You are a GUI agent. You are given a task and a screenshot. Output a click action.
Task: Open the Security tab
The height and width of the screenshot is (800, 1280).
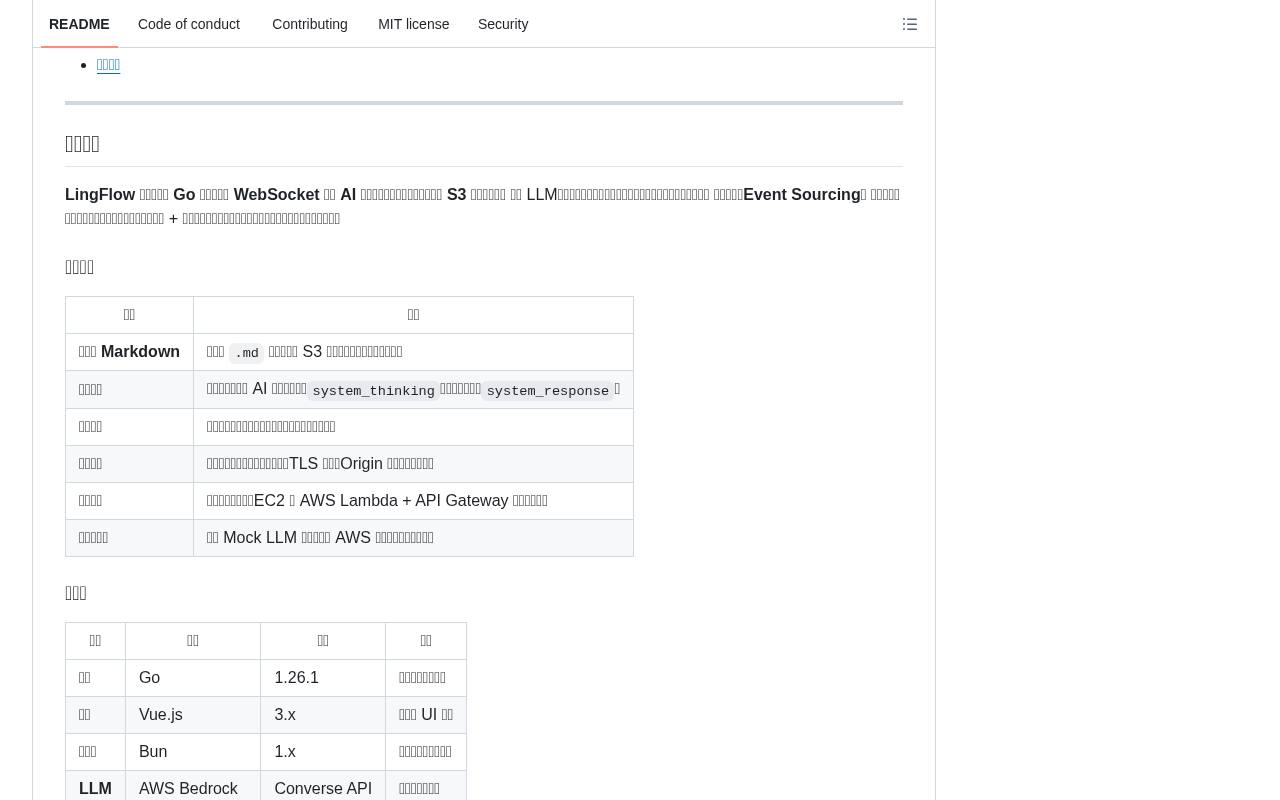(x=503, y=24)
